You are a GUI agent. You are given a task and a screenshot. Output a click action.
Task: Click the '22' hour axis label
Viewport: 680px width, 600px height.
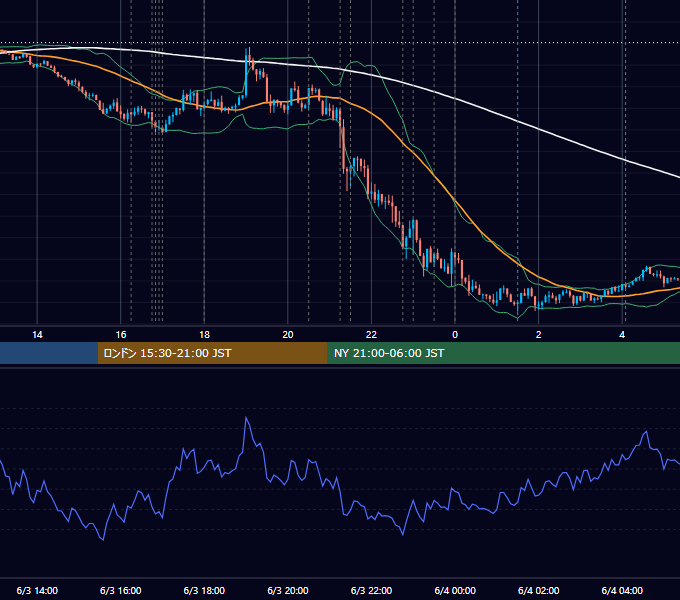[371, 335]
